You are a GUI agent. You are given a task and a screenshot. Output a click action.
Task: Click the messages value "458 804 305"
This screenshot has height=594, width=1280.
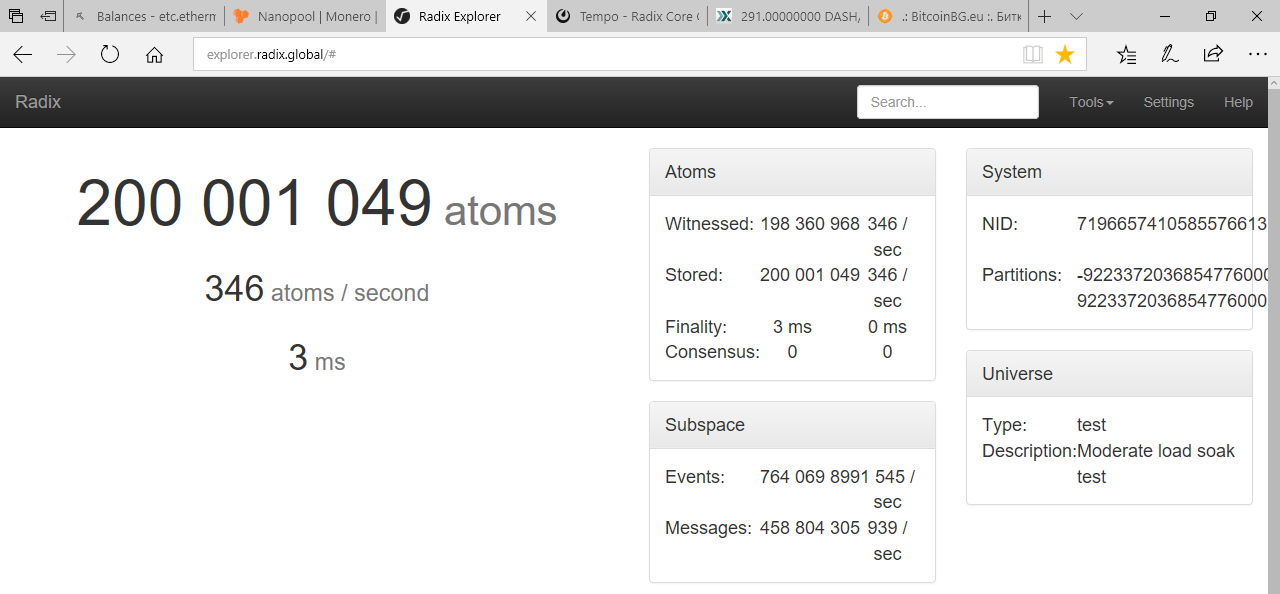point(810,528)
